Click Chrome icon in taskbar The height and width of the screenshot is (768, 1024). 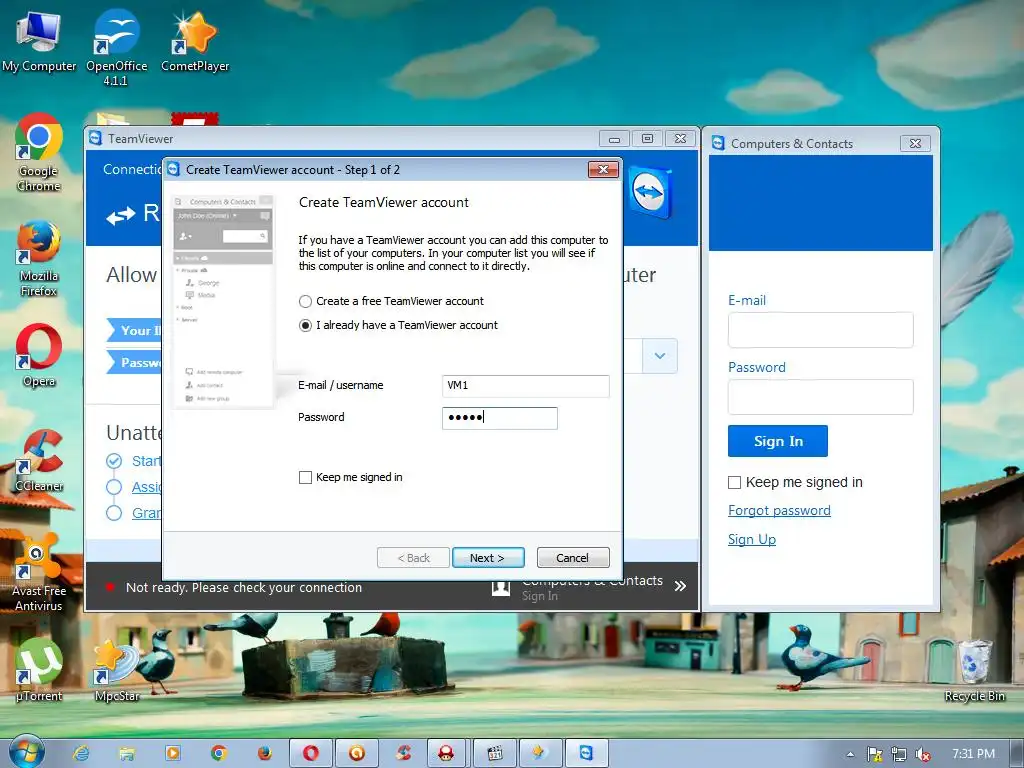pyautogui.click(x=219, y=754)
